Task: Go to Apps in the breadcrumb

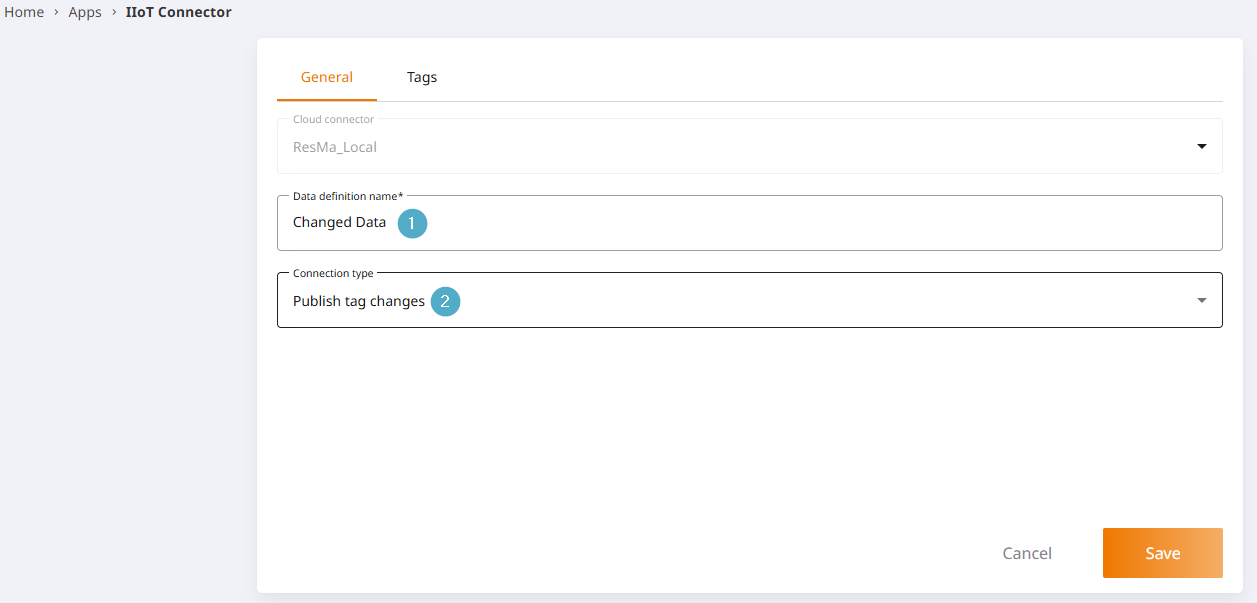Action: tap(85, 12)
